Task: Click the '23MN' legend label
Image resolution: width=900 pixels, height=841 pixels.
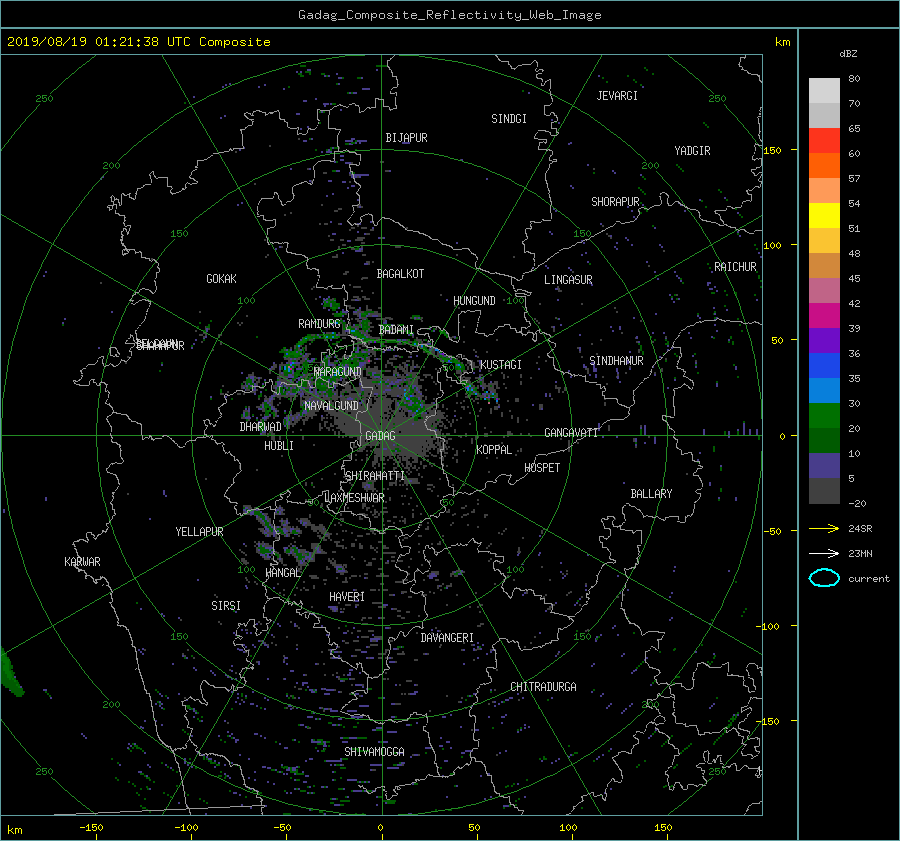Action: pyautogui.click(x=860, y=553)
